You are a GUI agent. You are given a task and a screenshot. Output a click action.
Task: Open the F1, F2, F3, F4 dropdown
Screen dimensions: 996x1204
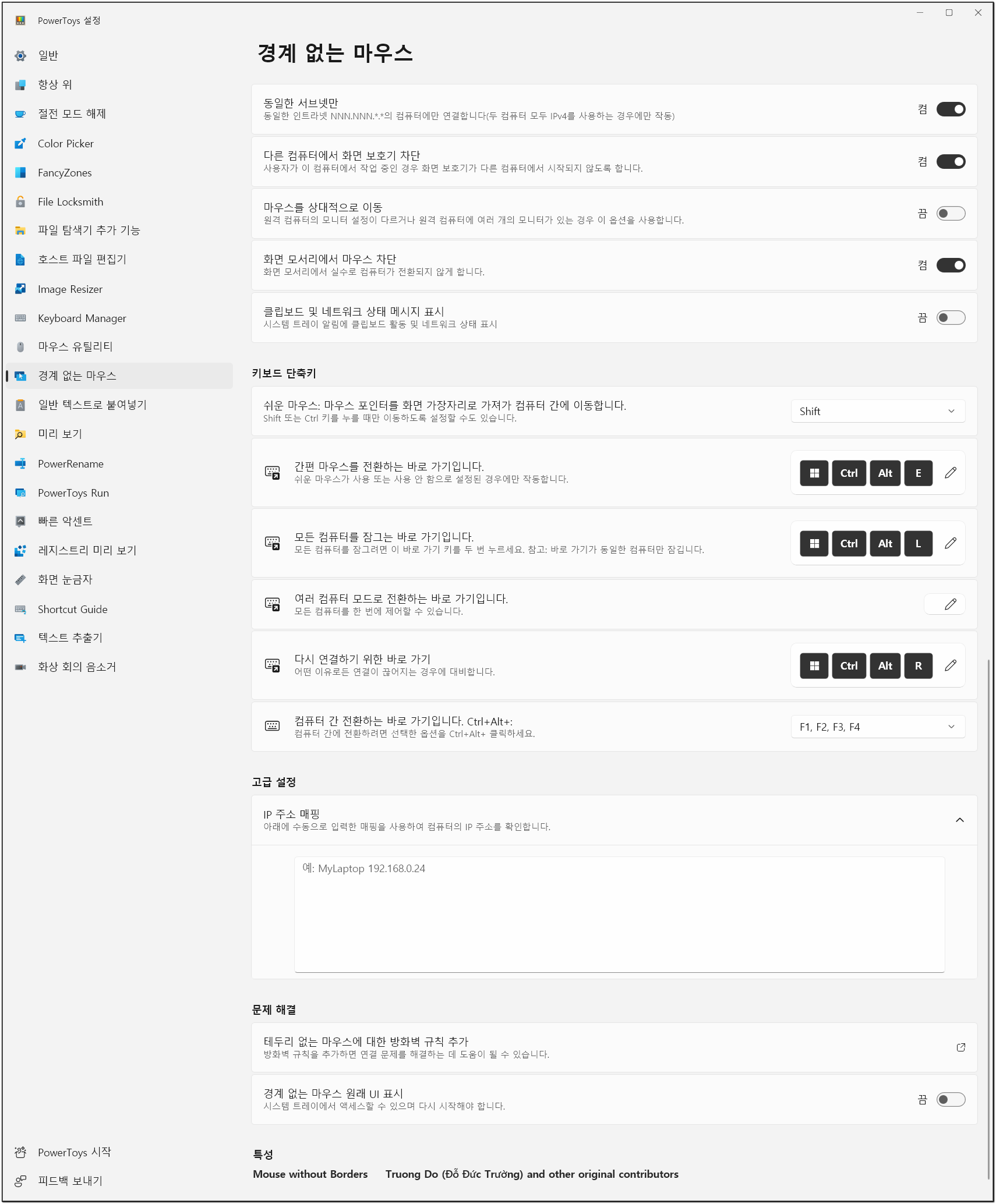pos(878,727)
